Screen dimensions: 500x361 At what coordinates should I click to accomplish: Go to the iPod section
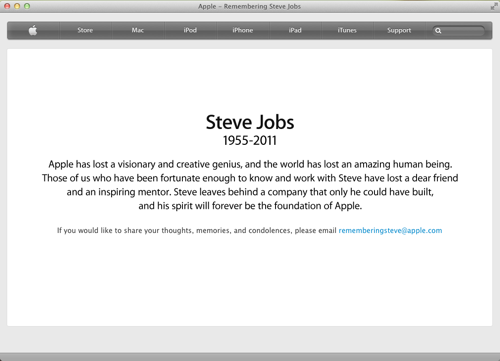tap(190, 30)
